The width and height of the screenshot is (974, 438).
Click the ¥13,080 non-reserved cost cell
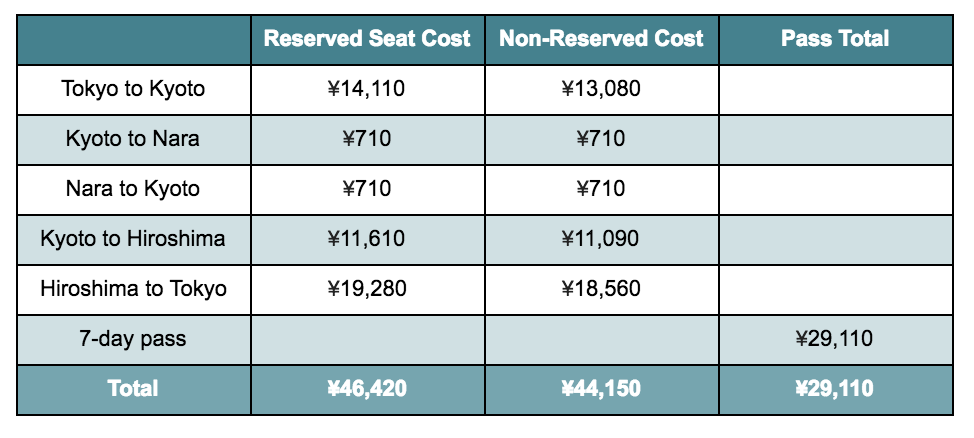(601, 89)
